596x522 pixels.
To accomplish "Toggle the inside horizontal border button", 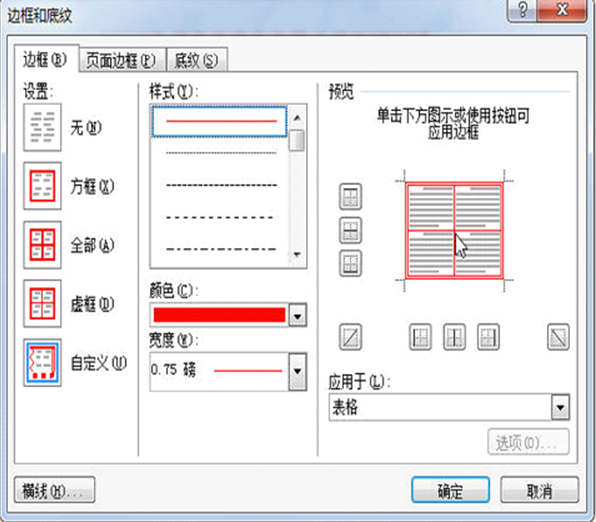I will tap(350, 230).
